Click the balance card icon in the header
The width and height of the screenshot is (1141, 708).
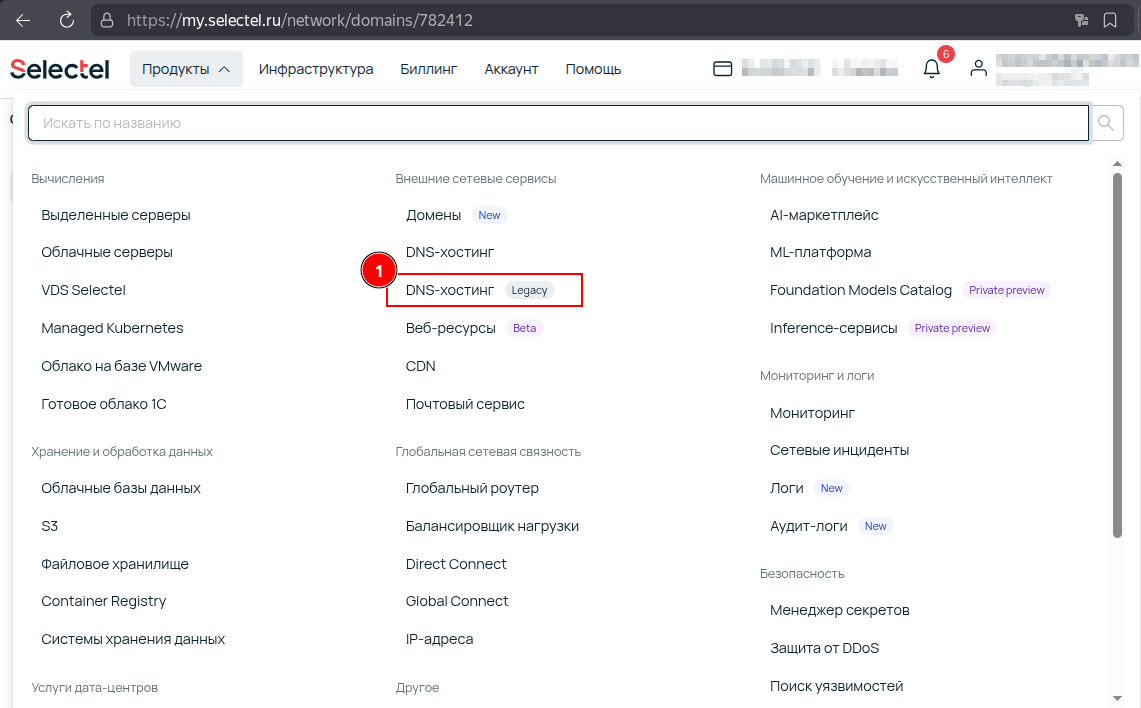pos(723,68)
